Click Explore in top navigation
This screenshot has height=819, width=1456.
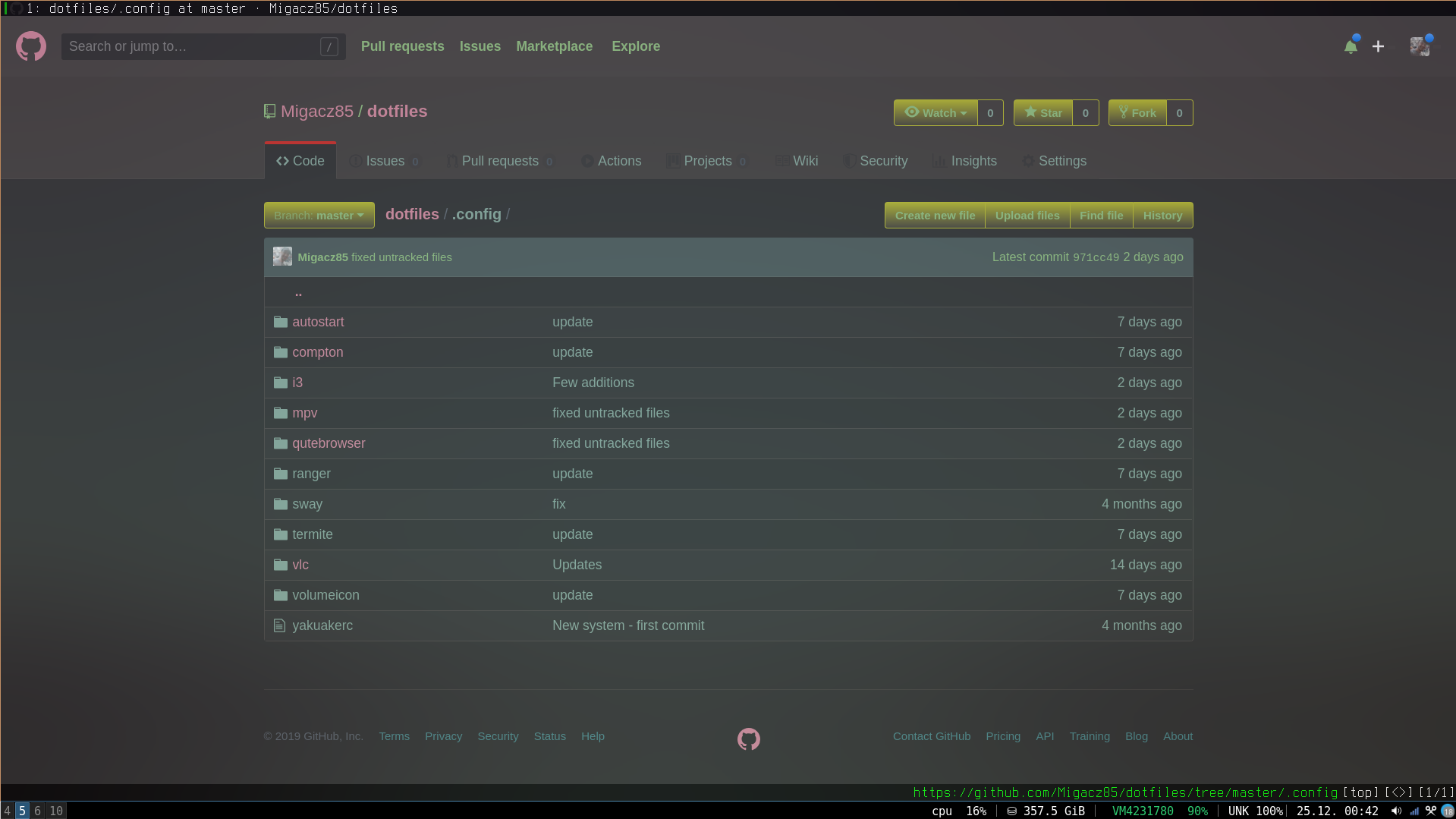(x=636, y=46)
